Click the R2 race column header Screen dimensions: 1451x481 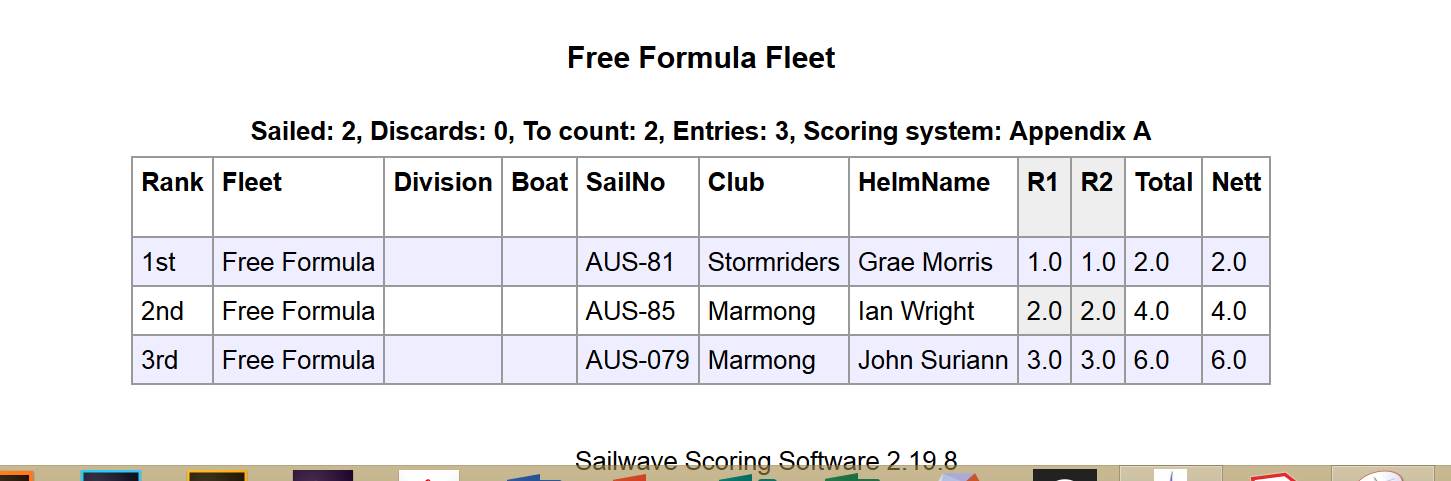(x=1097, y=183)
